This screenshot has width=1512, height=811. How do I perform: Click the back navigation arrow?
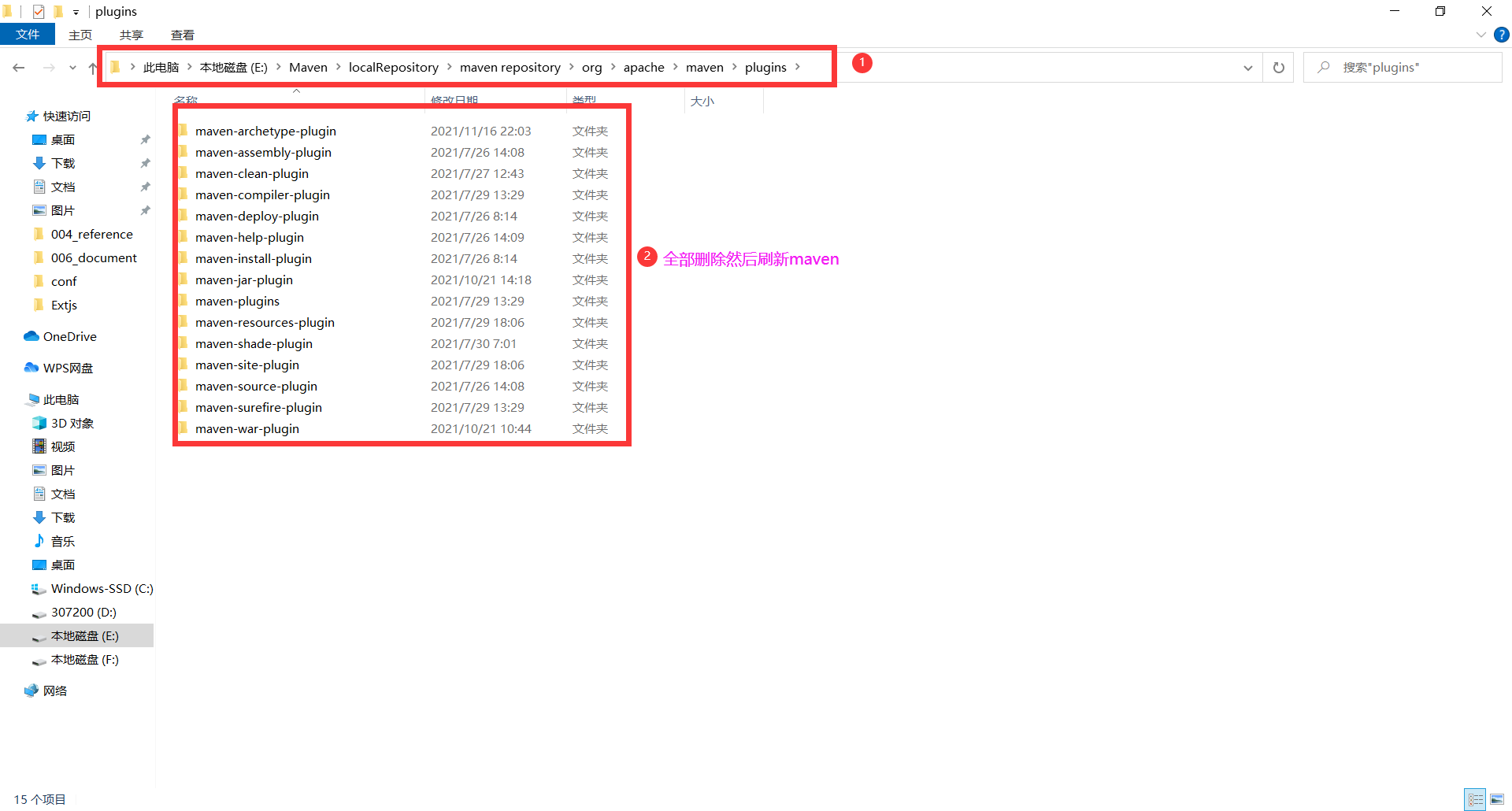click(x=19, y=68)
